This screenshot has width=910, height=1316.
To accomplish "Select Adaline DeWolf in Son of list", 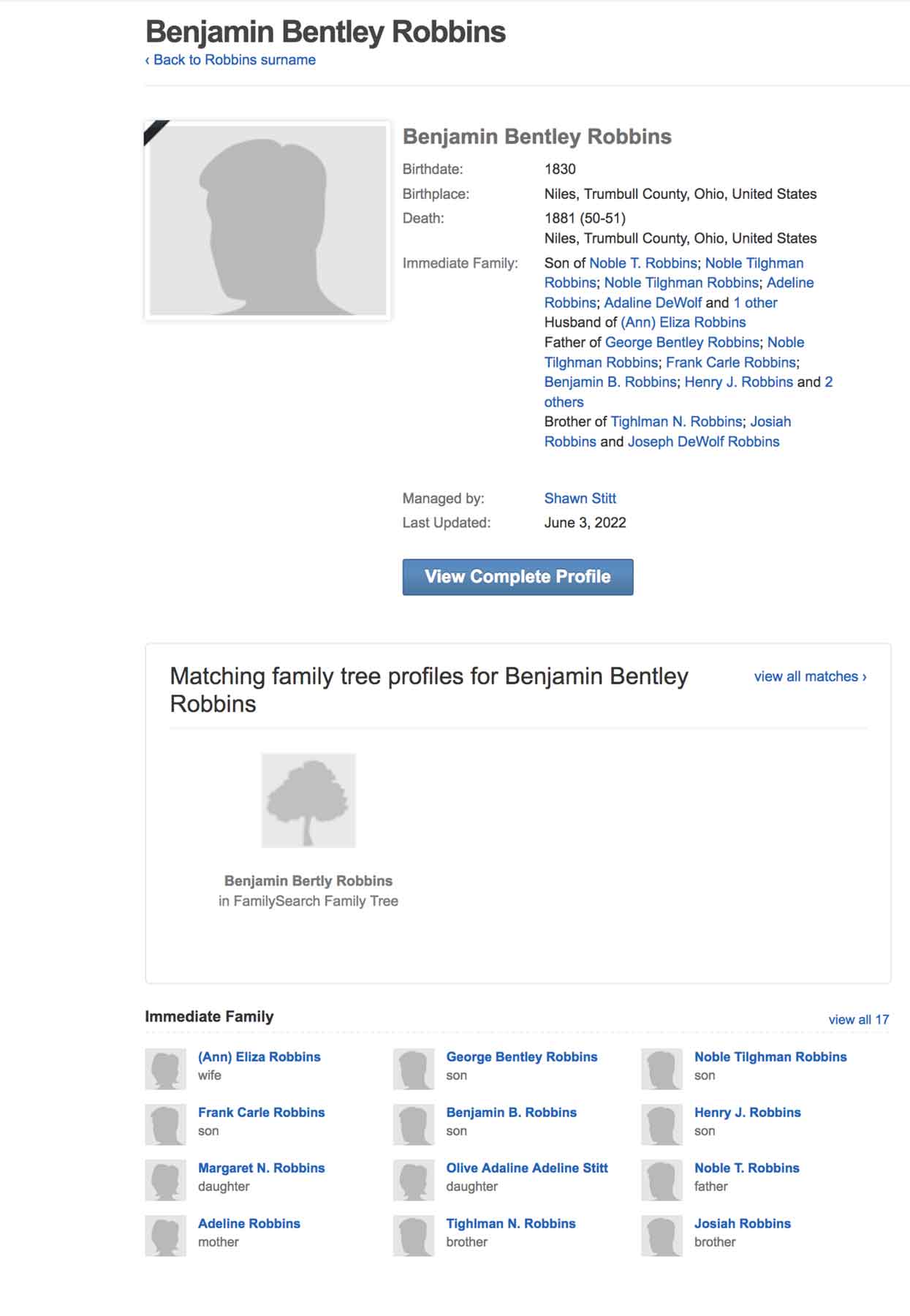I will coord(653,303).
